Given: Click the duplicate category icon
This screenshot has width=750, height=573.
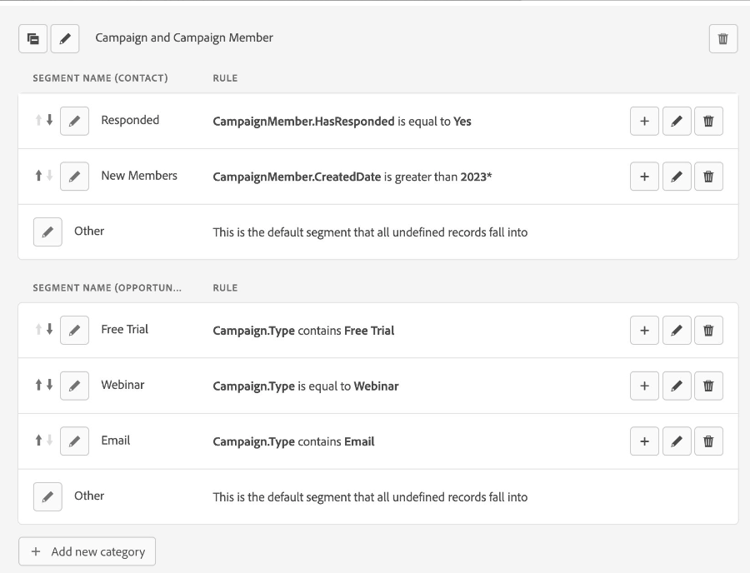Looking at the screenshot, I should coord(33,39).
